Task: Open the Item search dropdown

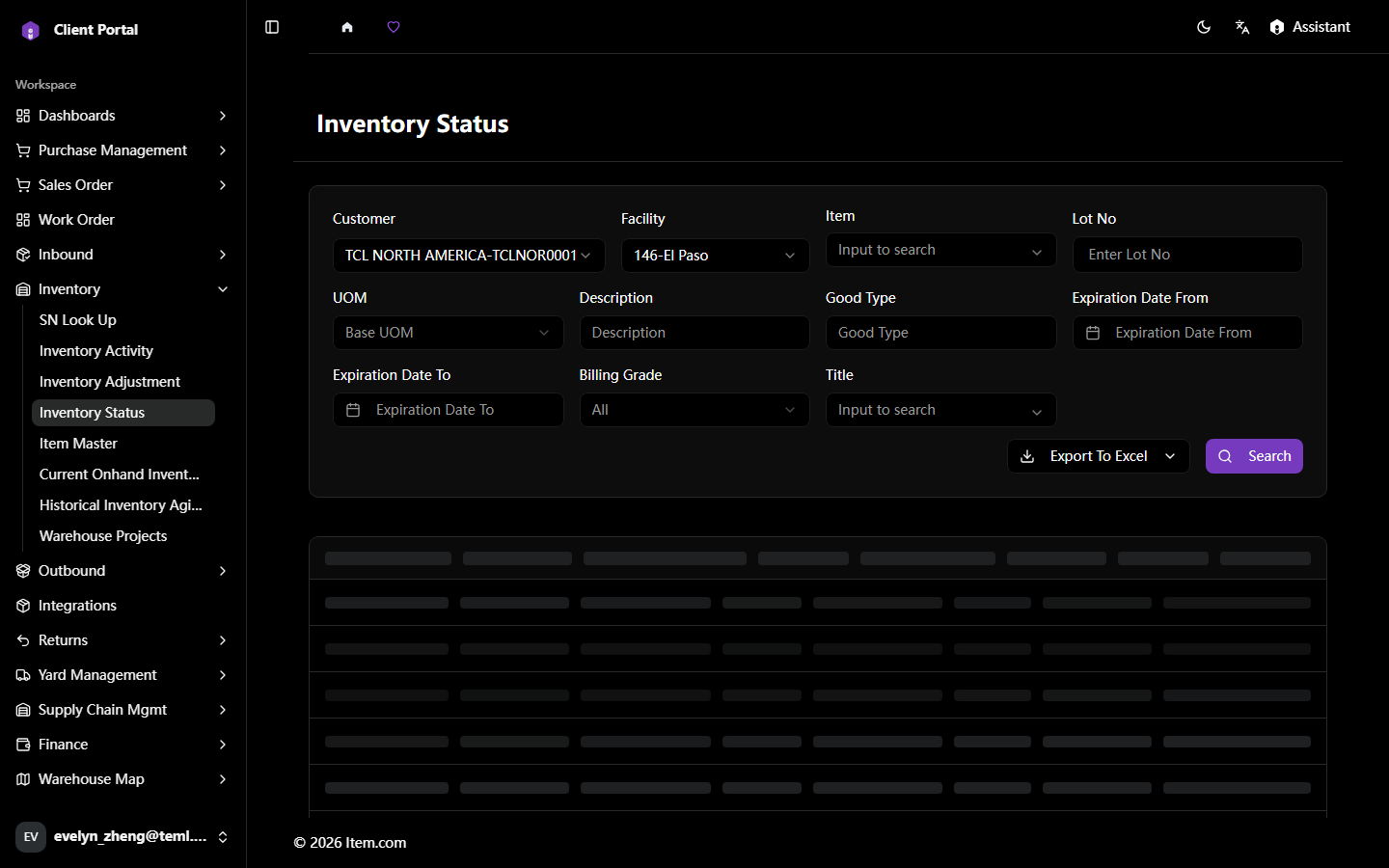Action: tap(940, 250)
